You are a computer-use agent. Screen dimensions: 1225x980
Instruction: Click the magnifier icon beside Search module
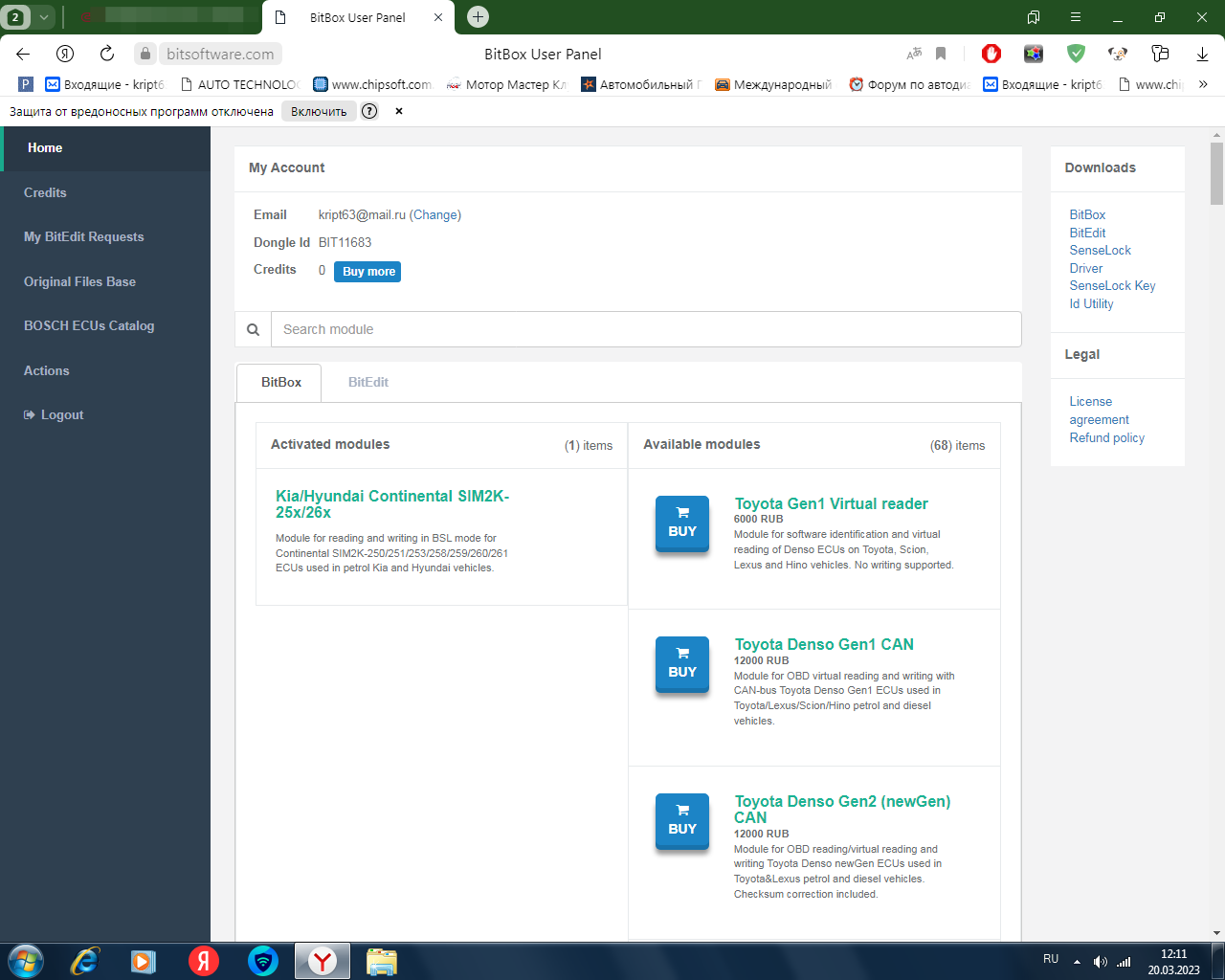pyautogui.click(x=254, y=329)
